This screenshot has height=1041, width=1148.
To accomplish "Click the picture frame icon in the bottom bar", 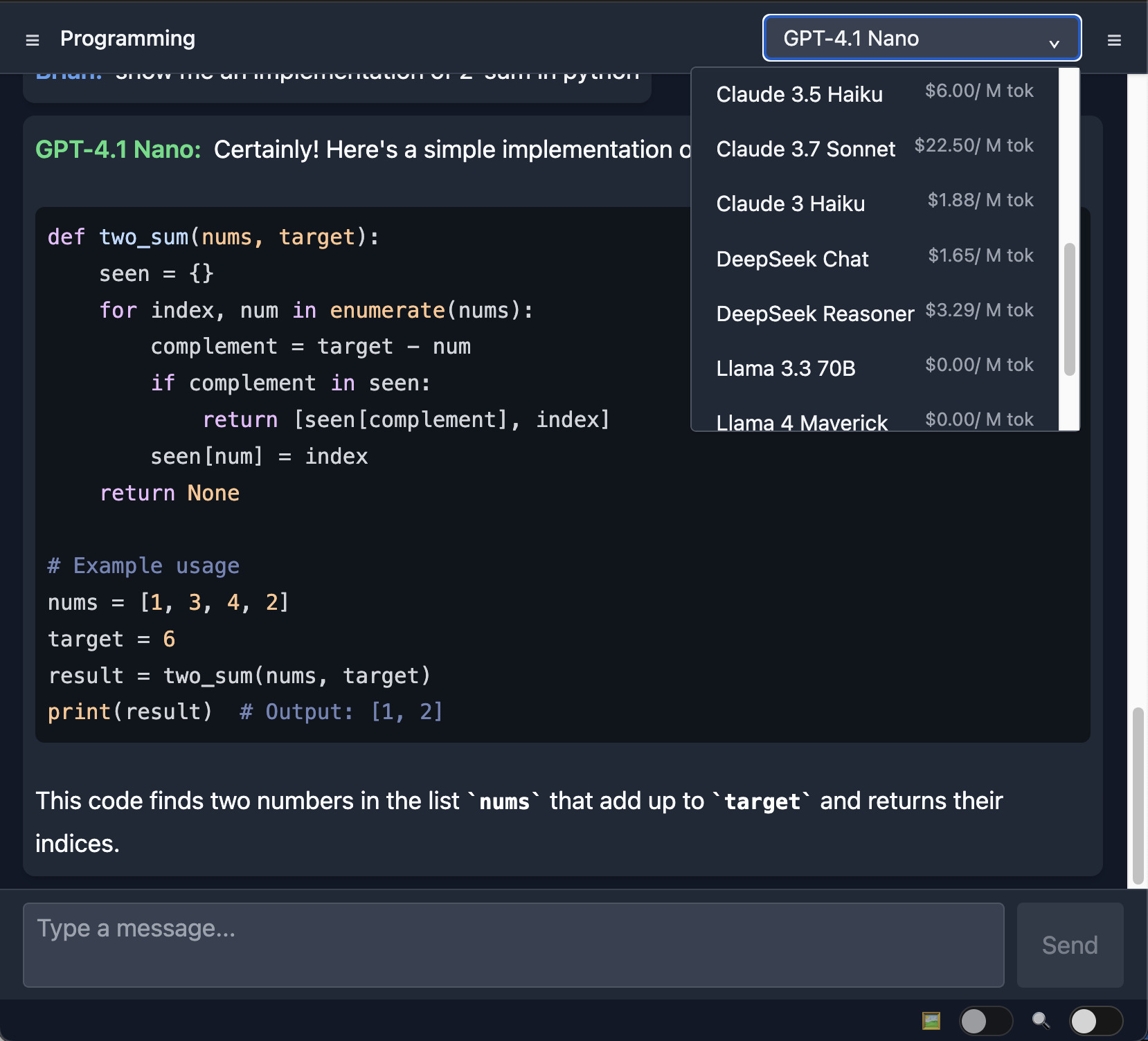I will (933, 1020).
